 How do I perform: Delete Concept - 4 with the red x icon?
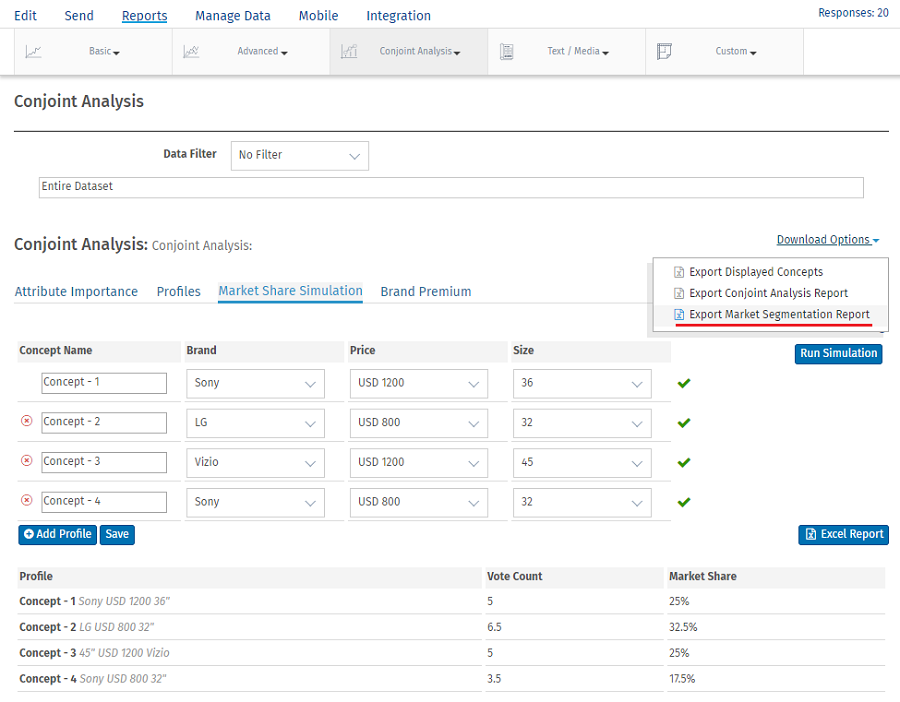click(27, 501)
